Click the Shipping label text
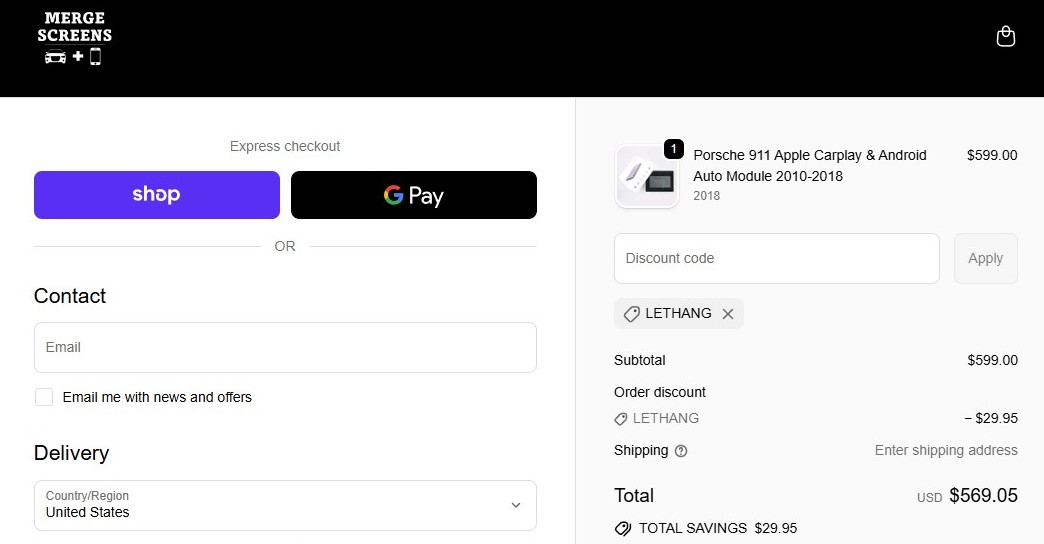 641,450
